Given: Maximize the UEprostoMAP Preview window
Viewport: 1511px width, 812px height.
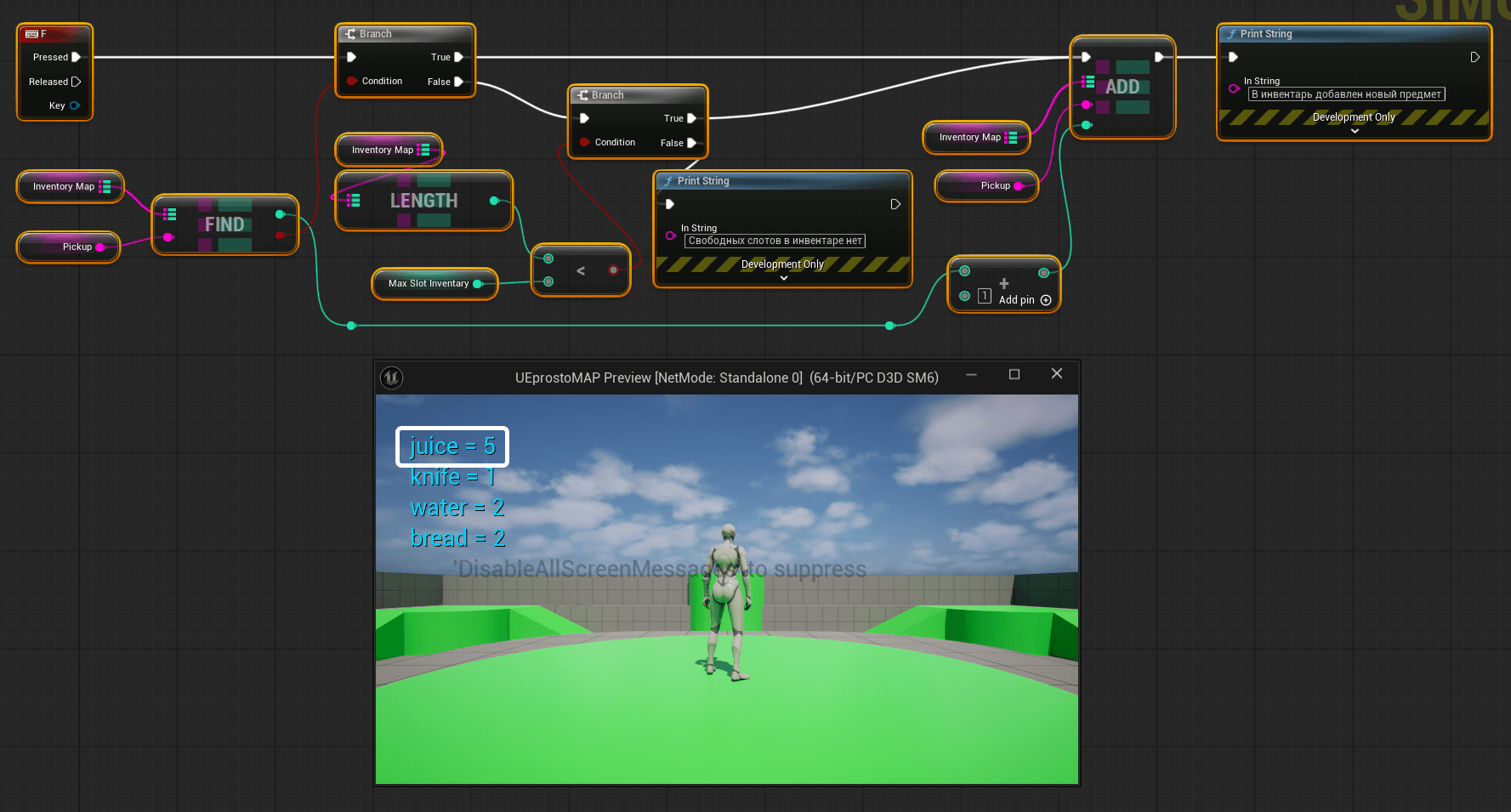Looking at the screenshot, I should (x=1014, y=374).
